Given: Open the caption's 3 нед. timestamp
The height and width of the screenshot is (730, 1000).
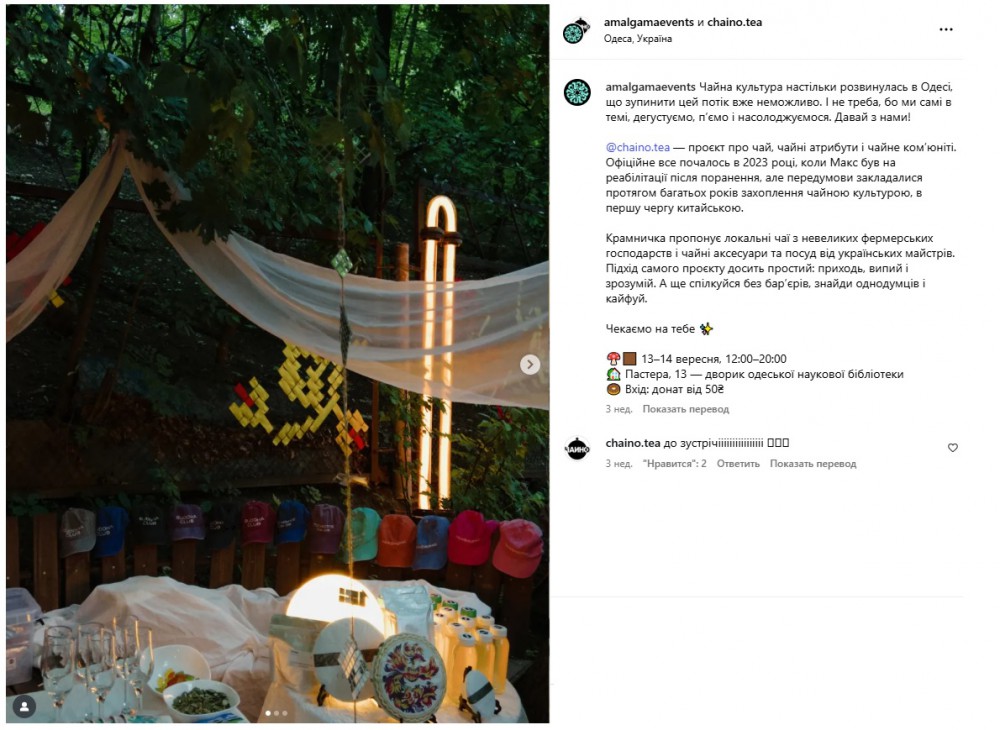Looking at the screenshot, I should (619, 409).
